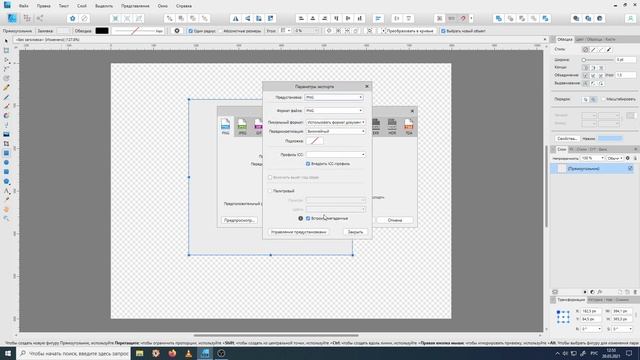Click the stroke width slider
Screen dimensions: 640x360
(598, 60)
